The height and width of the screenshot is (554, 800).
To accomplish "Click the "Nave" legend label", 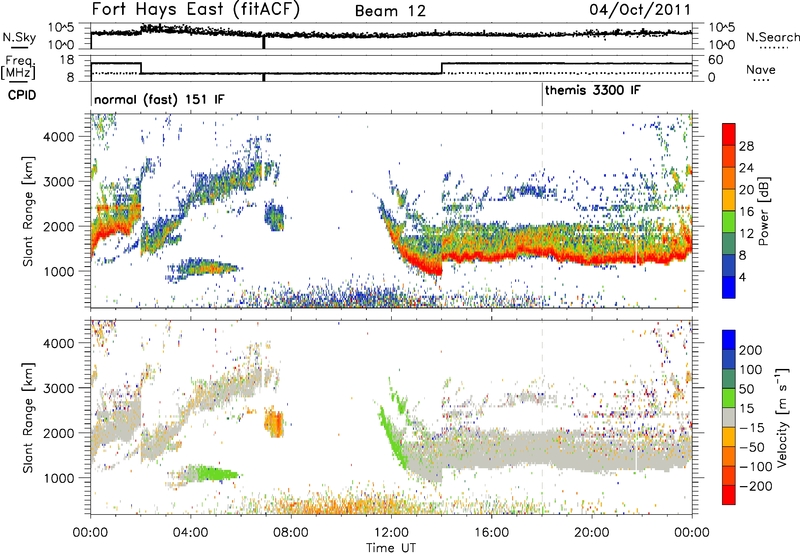I will (761, 69).
